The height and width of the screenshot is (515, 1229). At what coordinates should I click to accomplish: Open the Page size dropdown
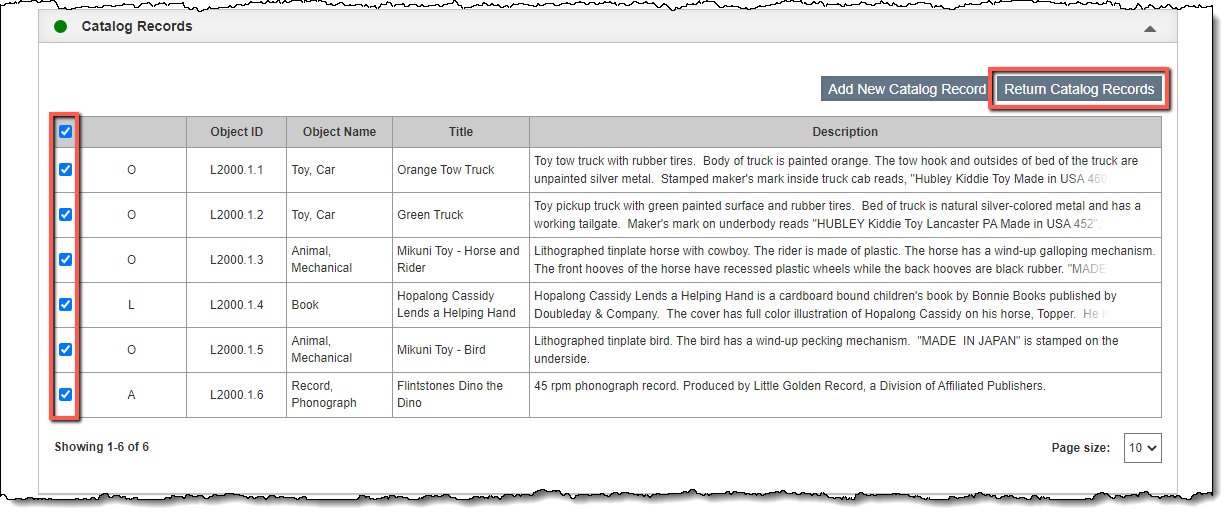click(x=1143, y=448)
